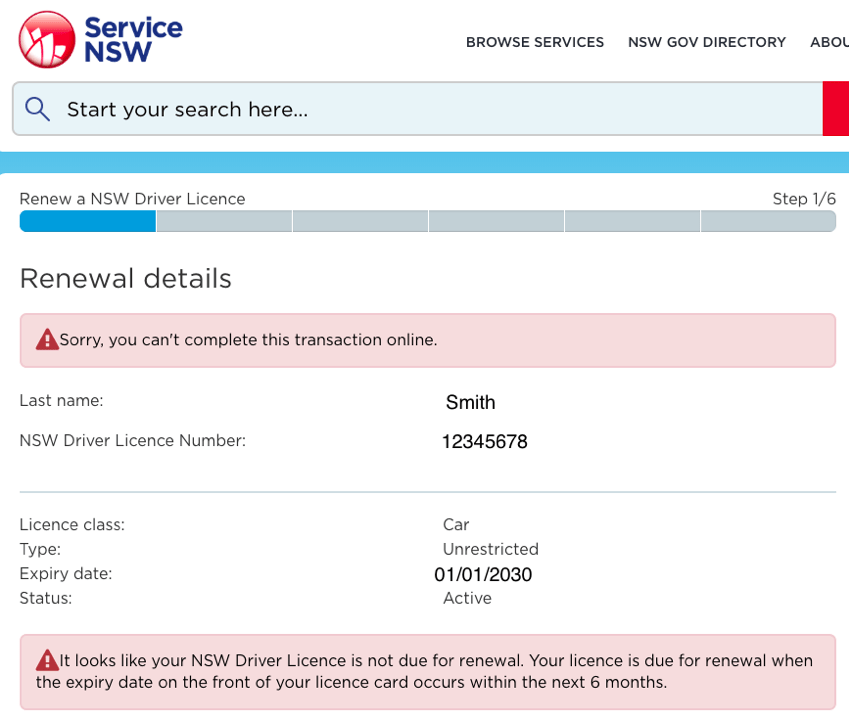Open the Browse Services menu
The width and height of the screenshot is (849, 720).
[535, 42]
